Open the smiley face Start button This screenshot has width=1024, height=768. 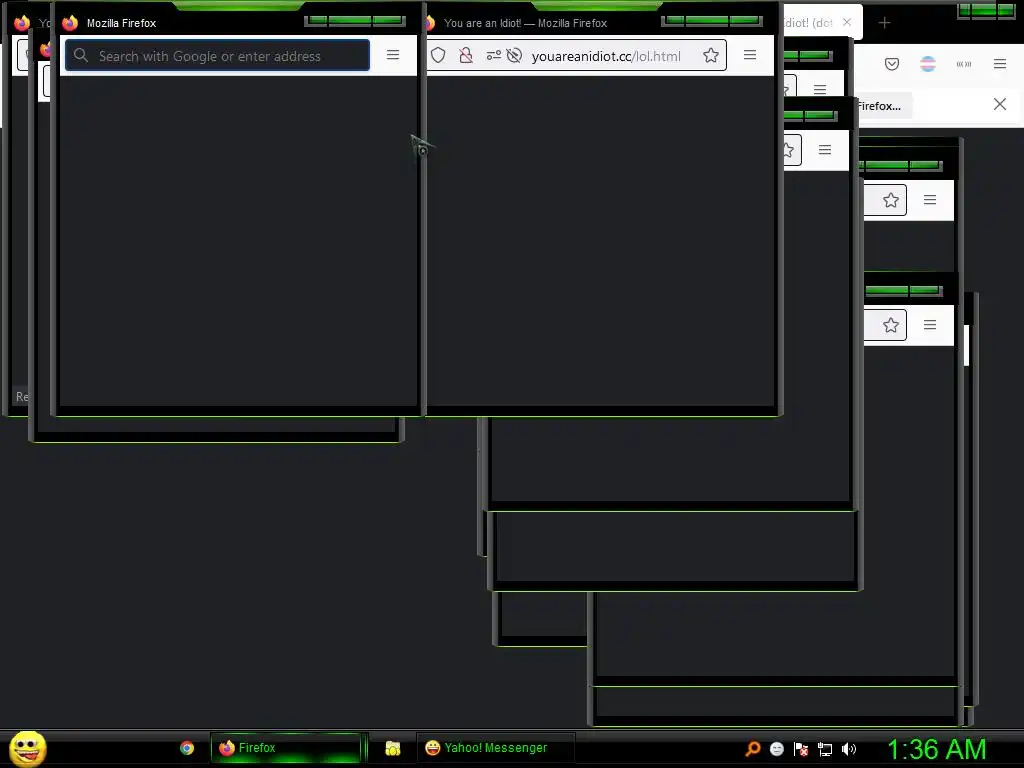(x=27, y=748)
